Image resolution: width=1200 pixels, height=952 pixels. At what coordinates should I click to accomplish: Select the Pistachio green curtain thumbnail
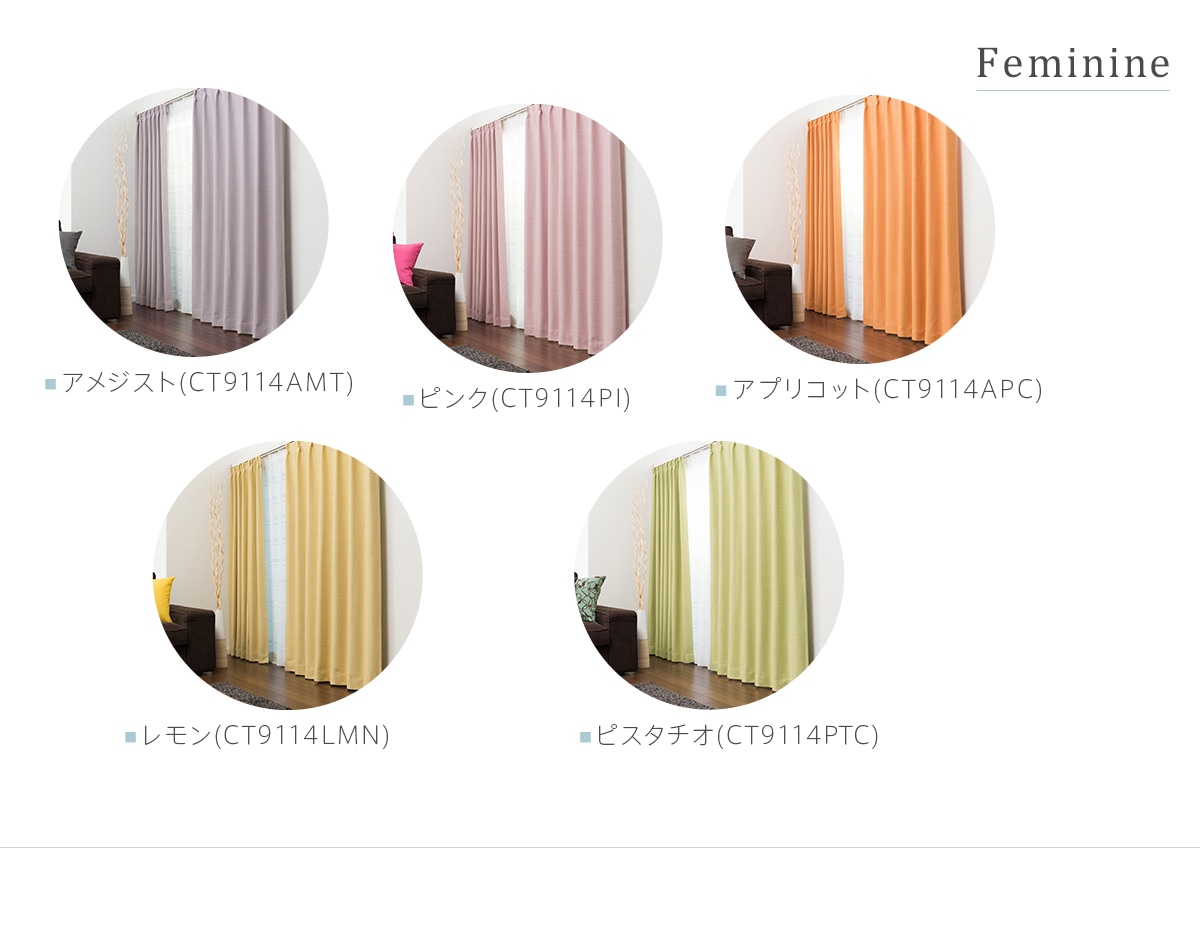pos(709,575)
